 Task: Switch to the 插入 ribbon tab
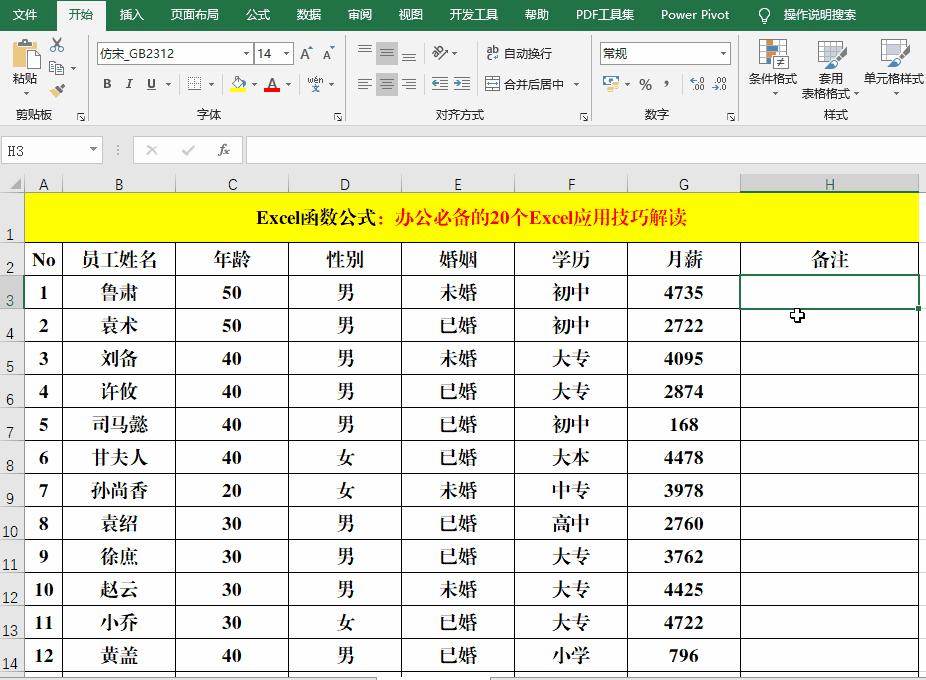click(x=132, y=15)
